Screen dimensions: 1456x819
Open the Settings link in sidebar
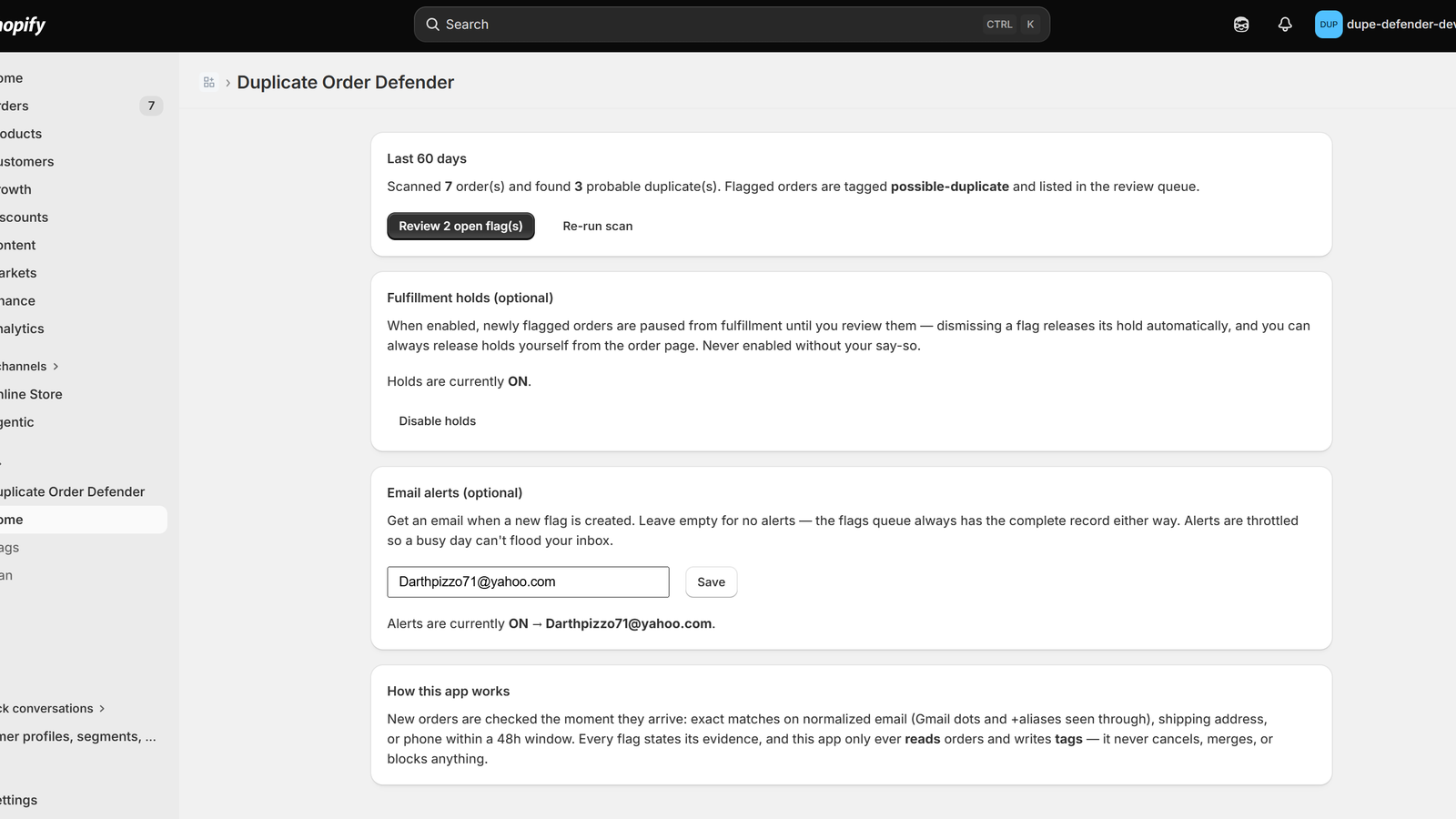pyautogui.click(x=82, y=801)
